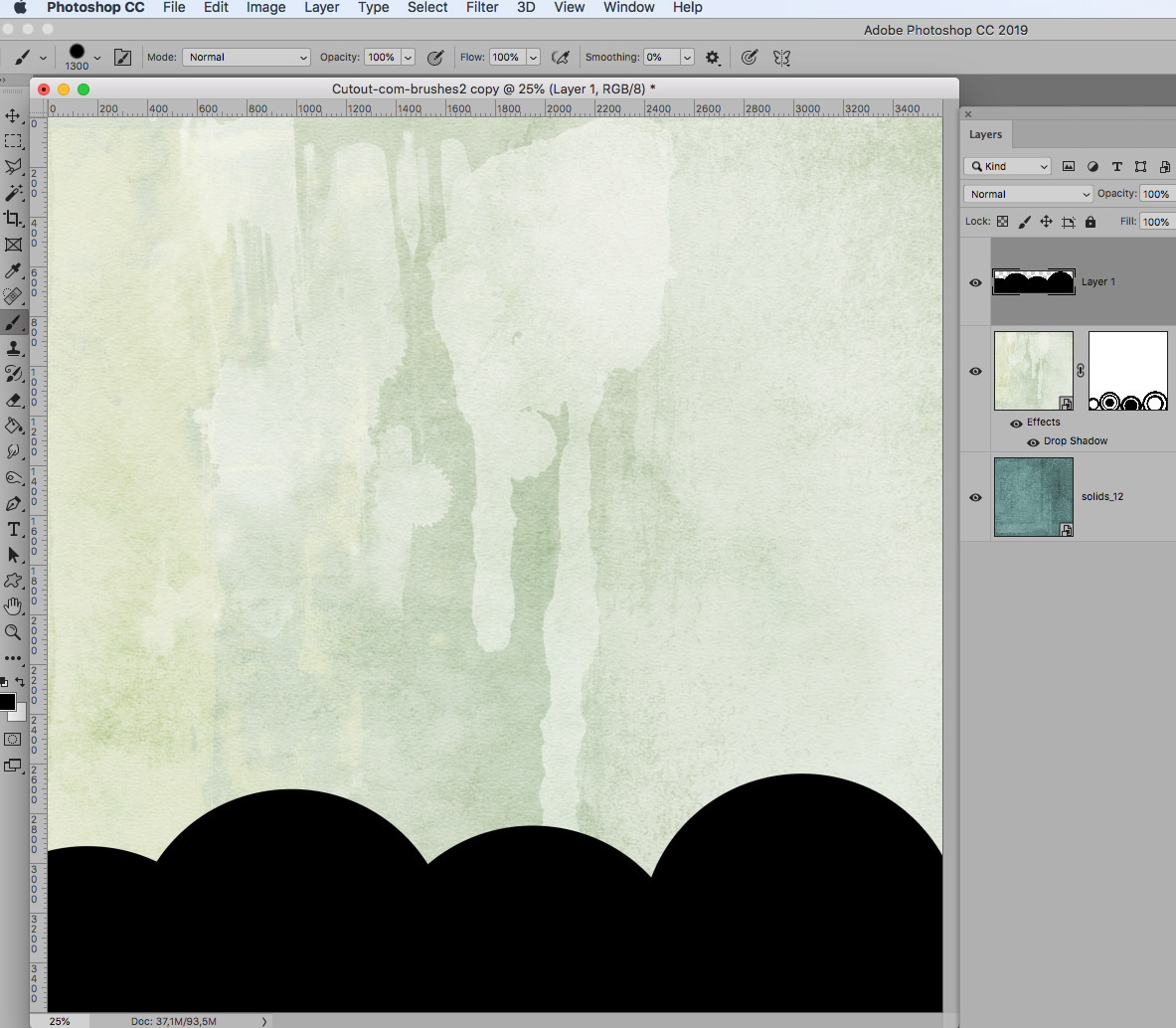Viewport: 1176px width, 1028px height.
Task: Open the layer filter Kind dropdown
Action: click(1007, 166)
